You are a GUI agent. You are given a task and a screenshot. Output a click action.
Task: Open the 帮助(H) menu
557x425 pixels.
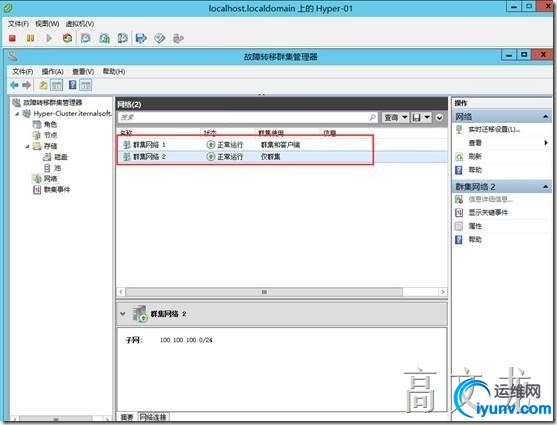coord(114,71)
